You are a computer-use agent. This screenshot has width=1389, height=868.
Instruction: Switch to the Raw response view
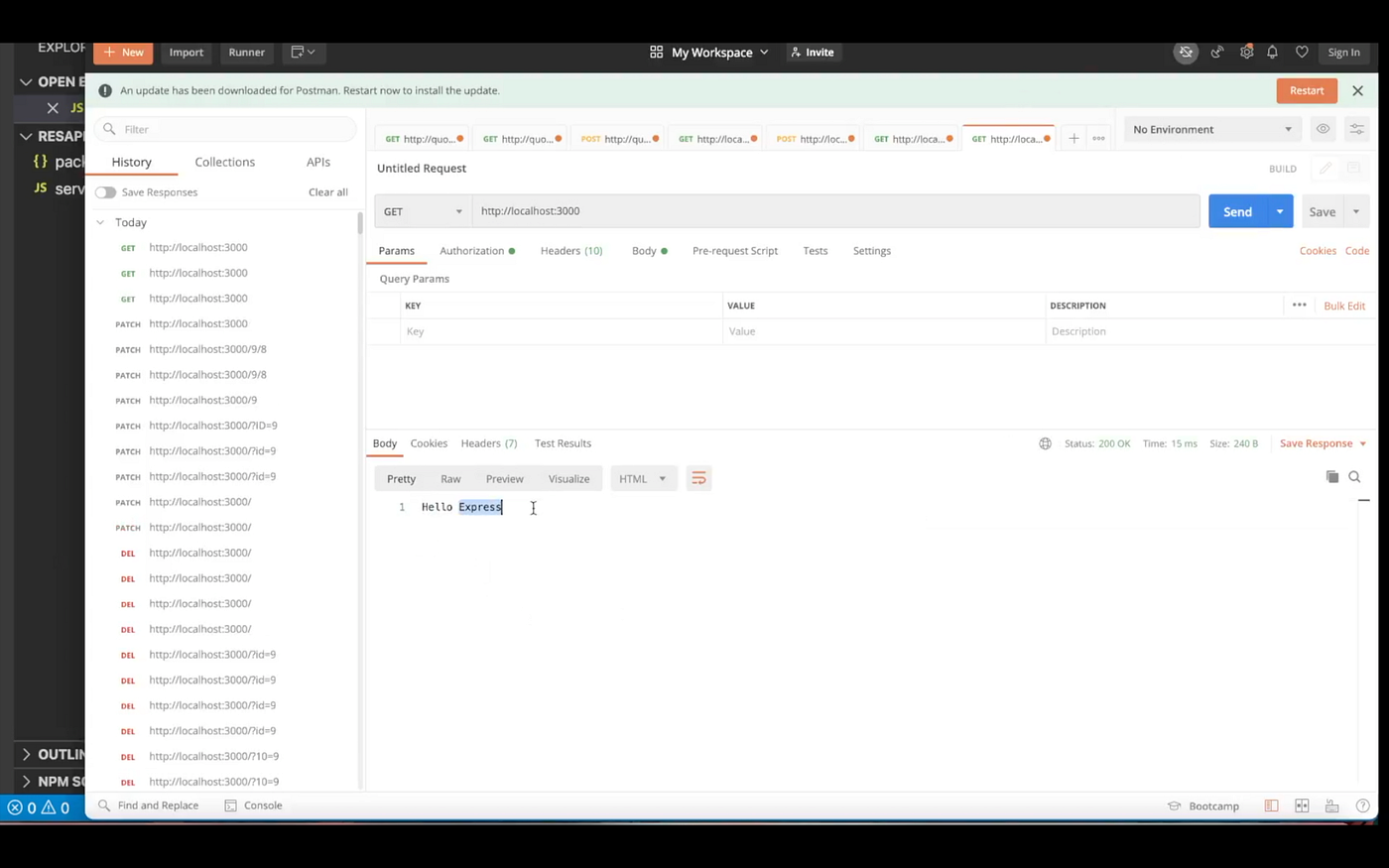point(450,478)
